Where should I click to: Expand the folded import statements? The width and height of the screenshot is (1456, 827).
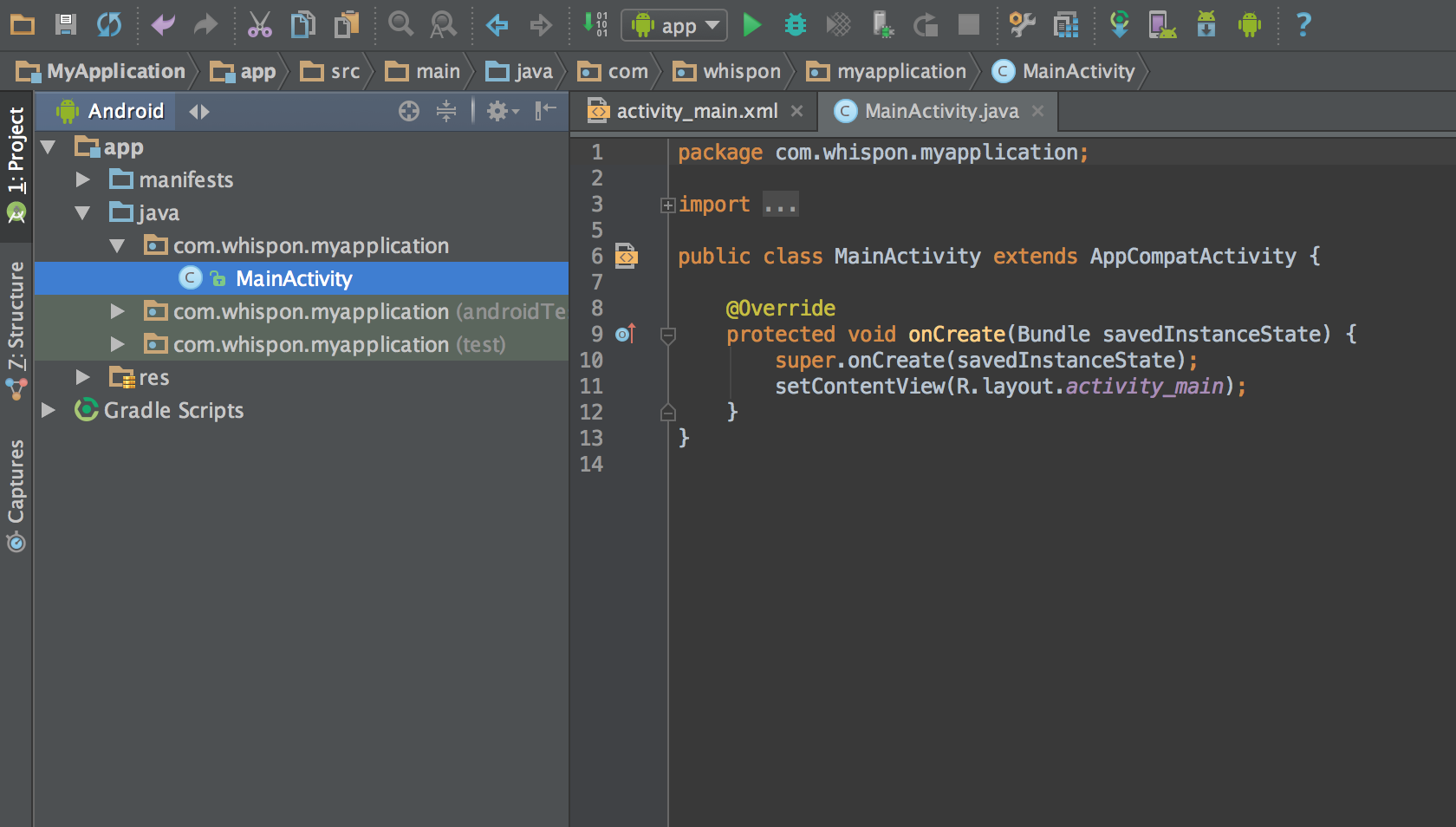coord(667,205)
